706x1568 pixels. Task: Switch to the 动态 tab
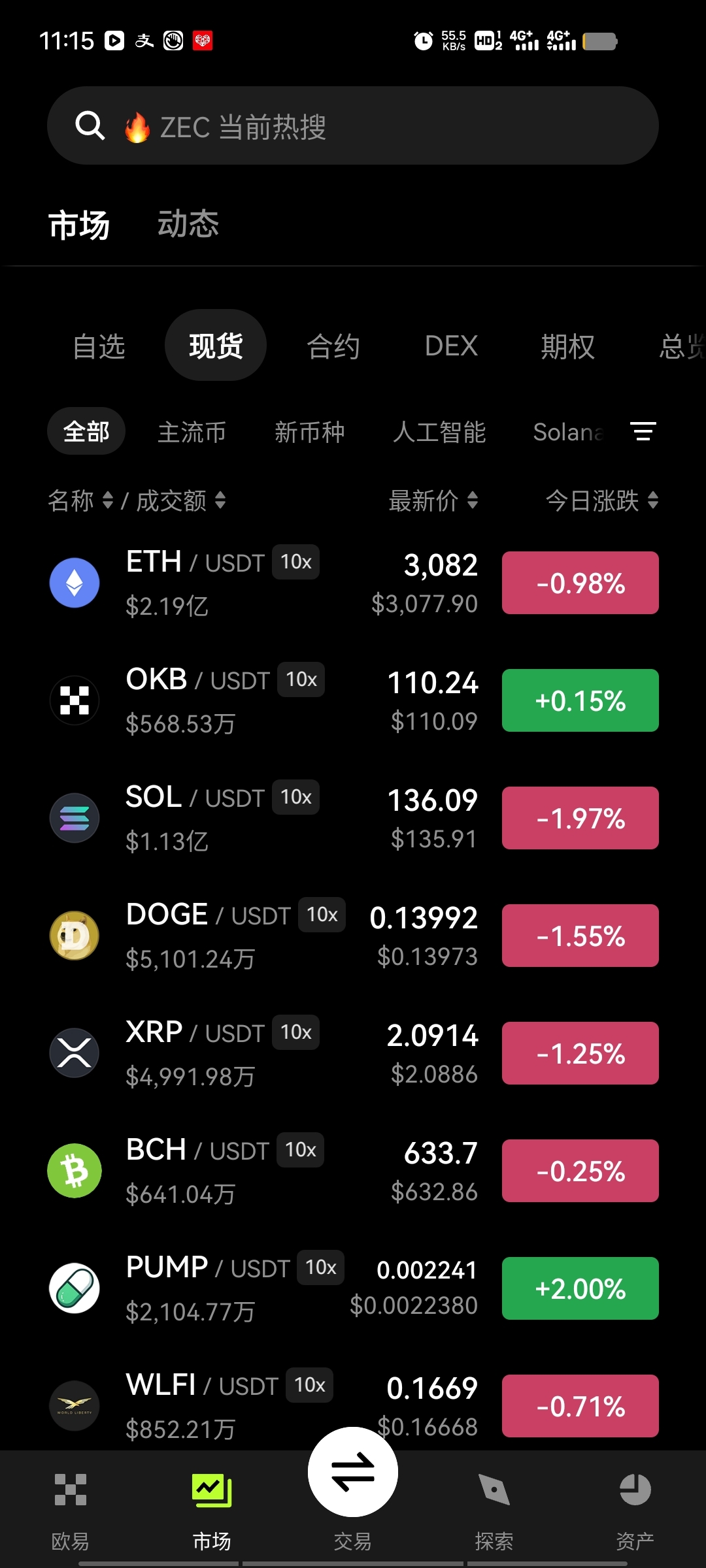coord(188,224)
